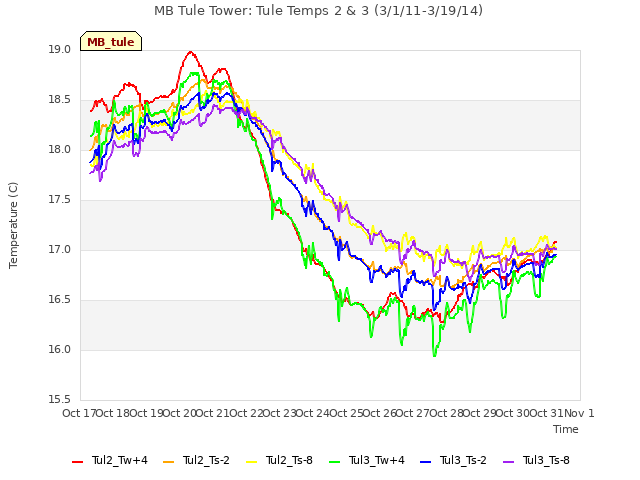Click the green line minimum below 16.0
This screenshot has height=480, width=640.
pyautogui.click(x=434, y=355)
